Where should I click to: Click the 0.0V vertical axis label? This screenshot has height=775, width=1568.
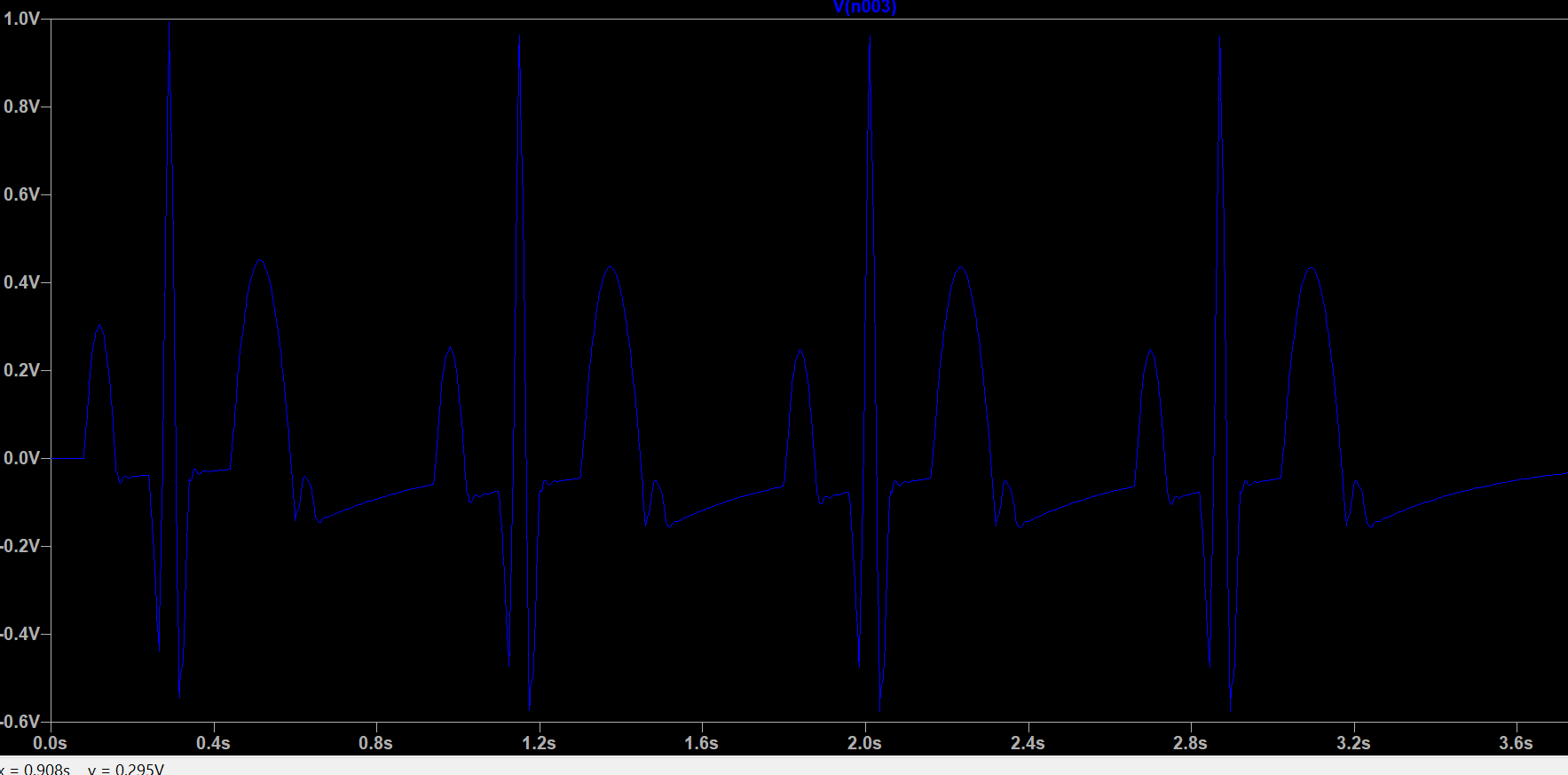[21, 458]
